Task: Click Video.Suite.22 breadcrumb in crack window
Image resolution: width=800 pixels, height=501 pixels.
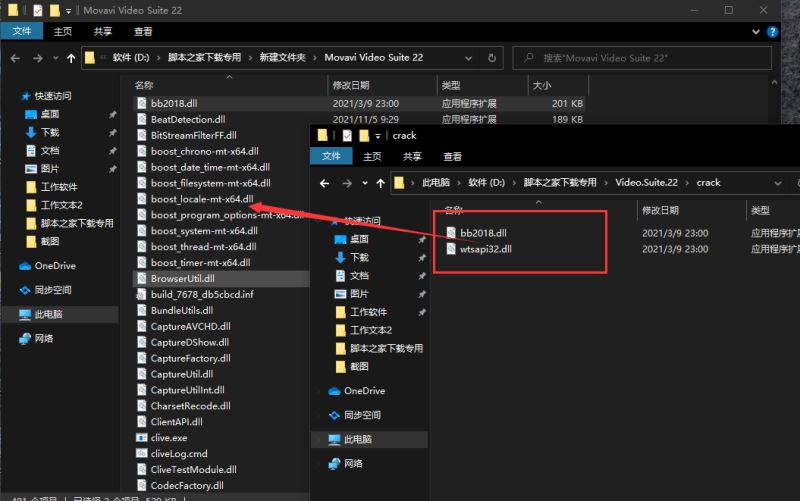Action: point(646,183)
